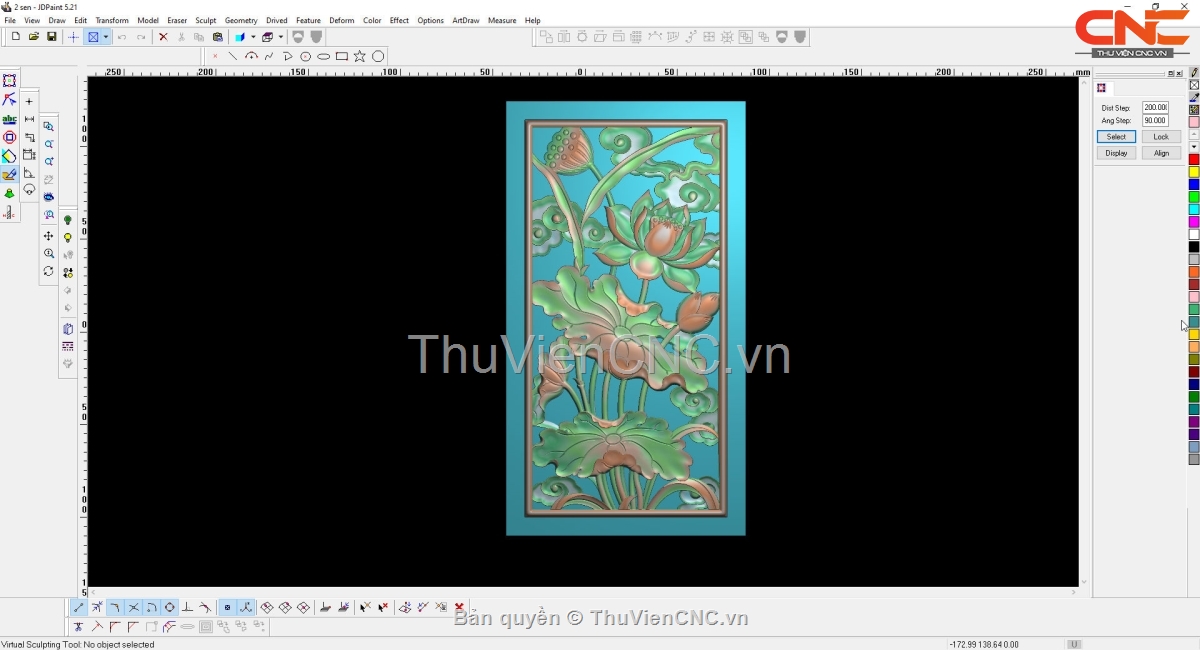The width and height of the screenshot is (1200, 650).
Task: Expand the wireframe box view dropdown
Action: (x=281, y=37)
